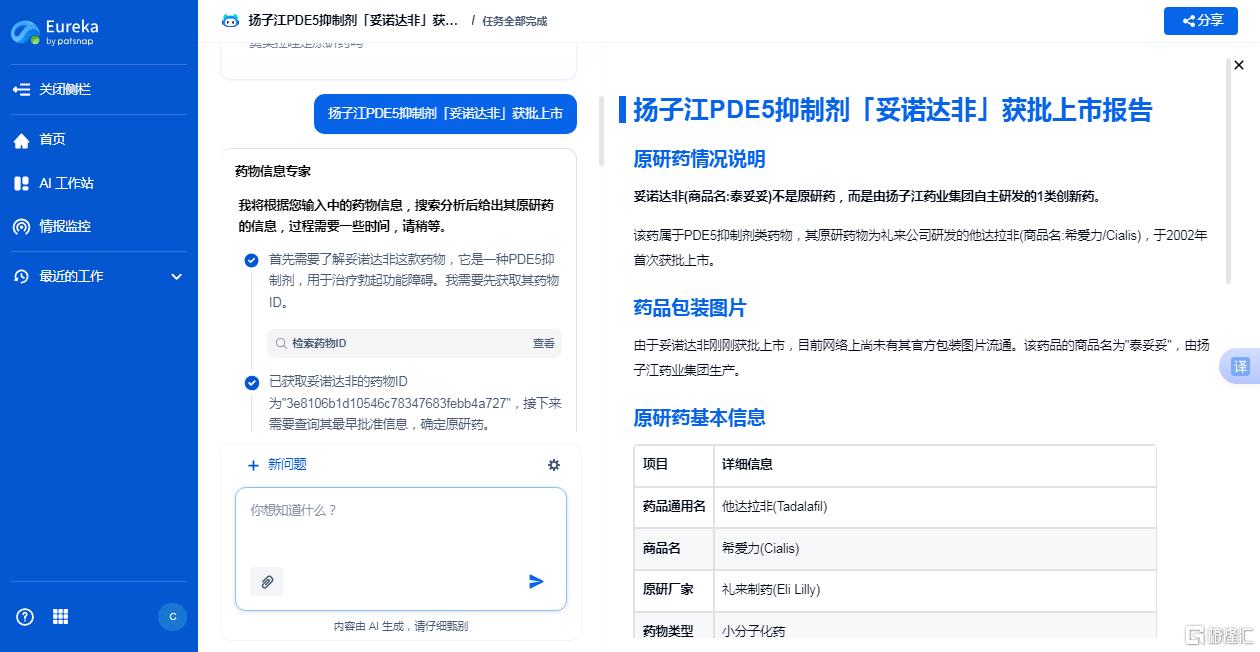Image resolution: width=1260 pixels, height=652 pixels.
Task: Click the chat robot icon in header
Action: pos(230,20)
